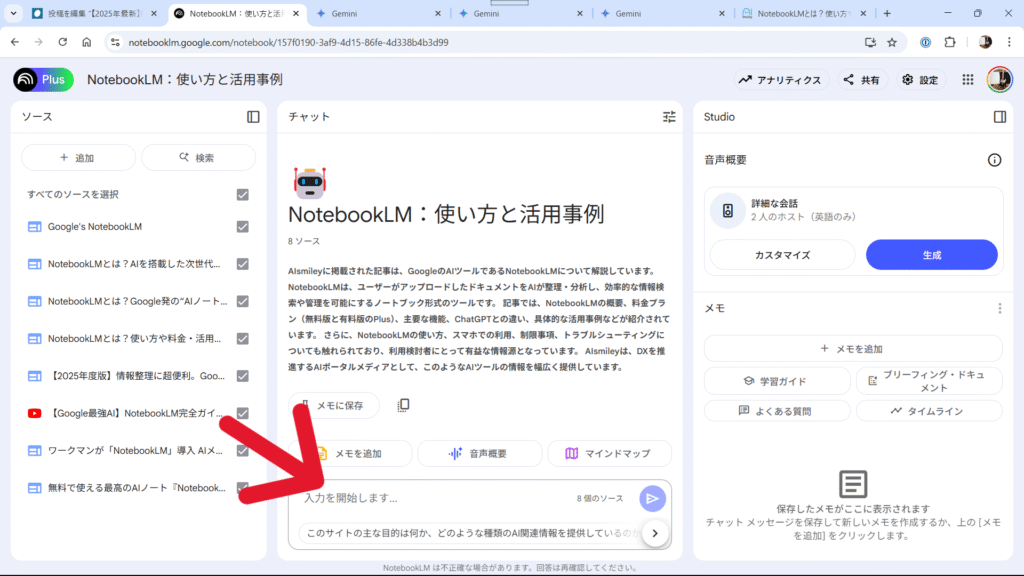Click the audio overview info icon
This screenshot has height=576, width=1024.
click(994, 160)
